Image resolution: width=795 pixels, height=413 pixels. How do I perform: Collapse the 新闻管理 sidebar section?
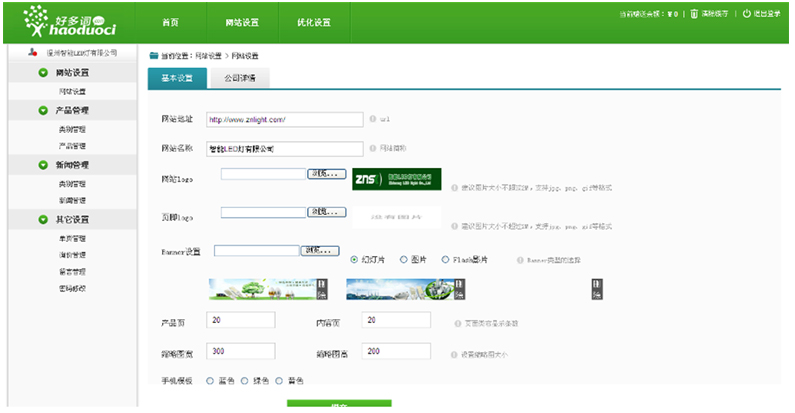[43, 164]
